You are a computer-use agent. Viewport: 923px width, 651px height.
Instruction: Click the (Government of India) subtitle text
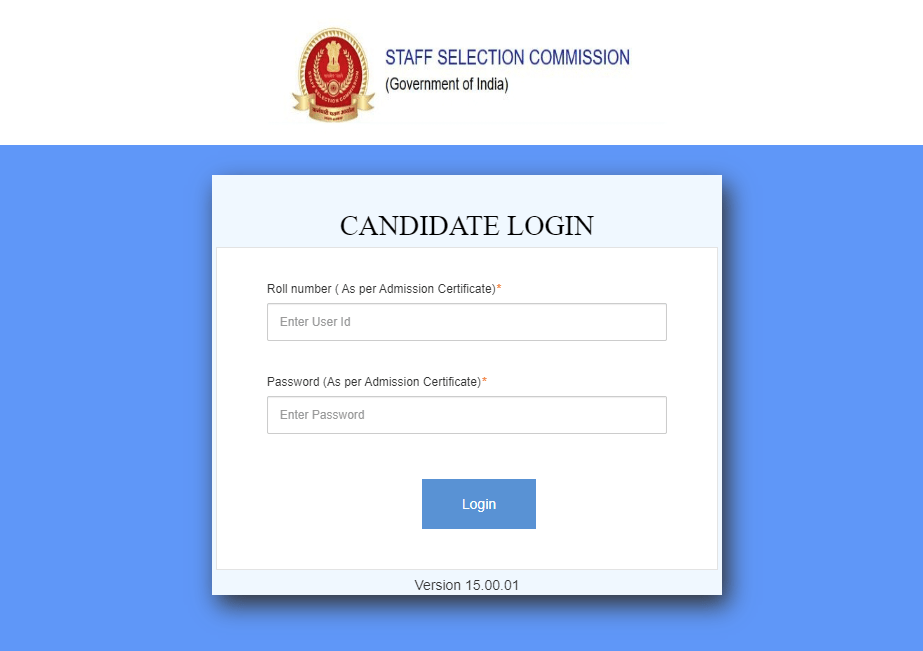point(447,85)
